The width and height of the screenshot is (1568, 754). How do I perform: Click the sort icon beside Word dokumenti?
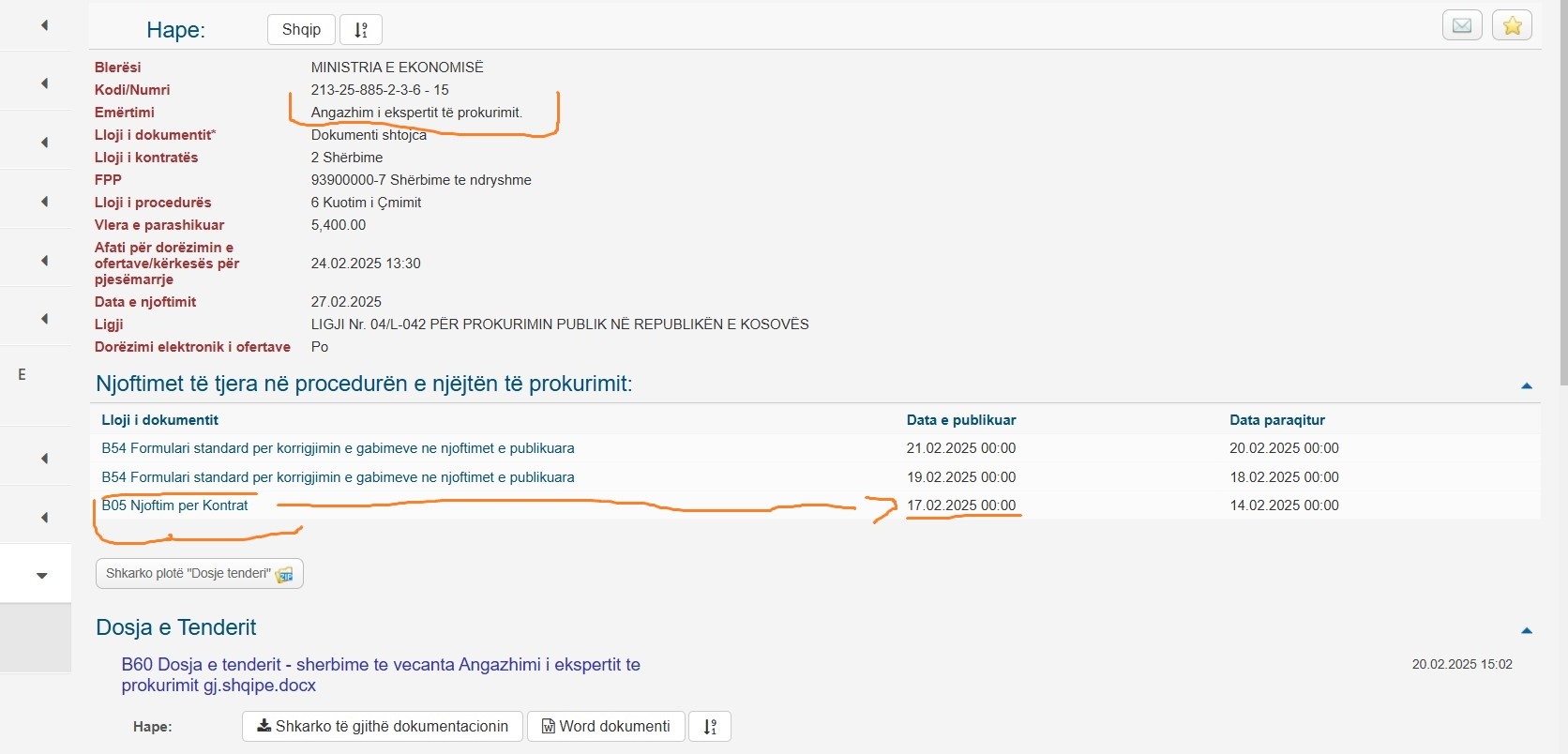[710, 727]
